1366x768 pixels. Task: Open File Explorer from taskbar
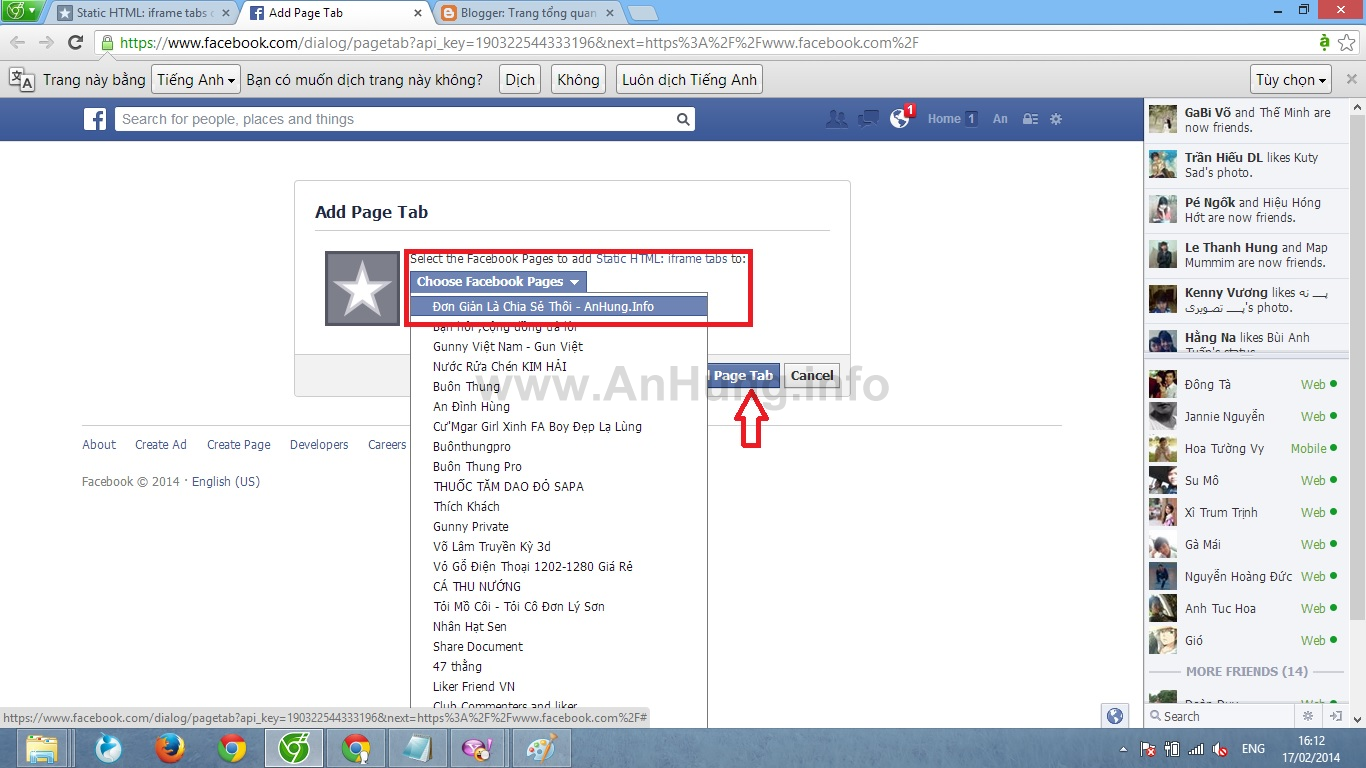tap(41, 748)
